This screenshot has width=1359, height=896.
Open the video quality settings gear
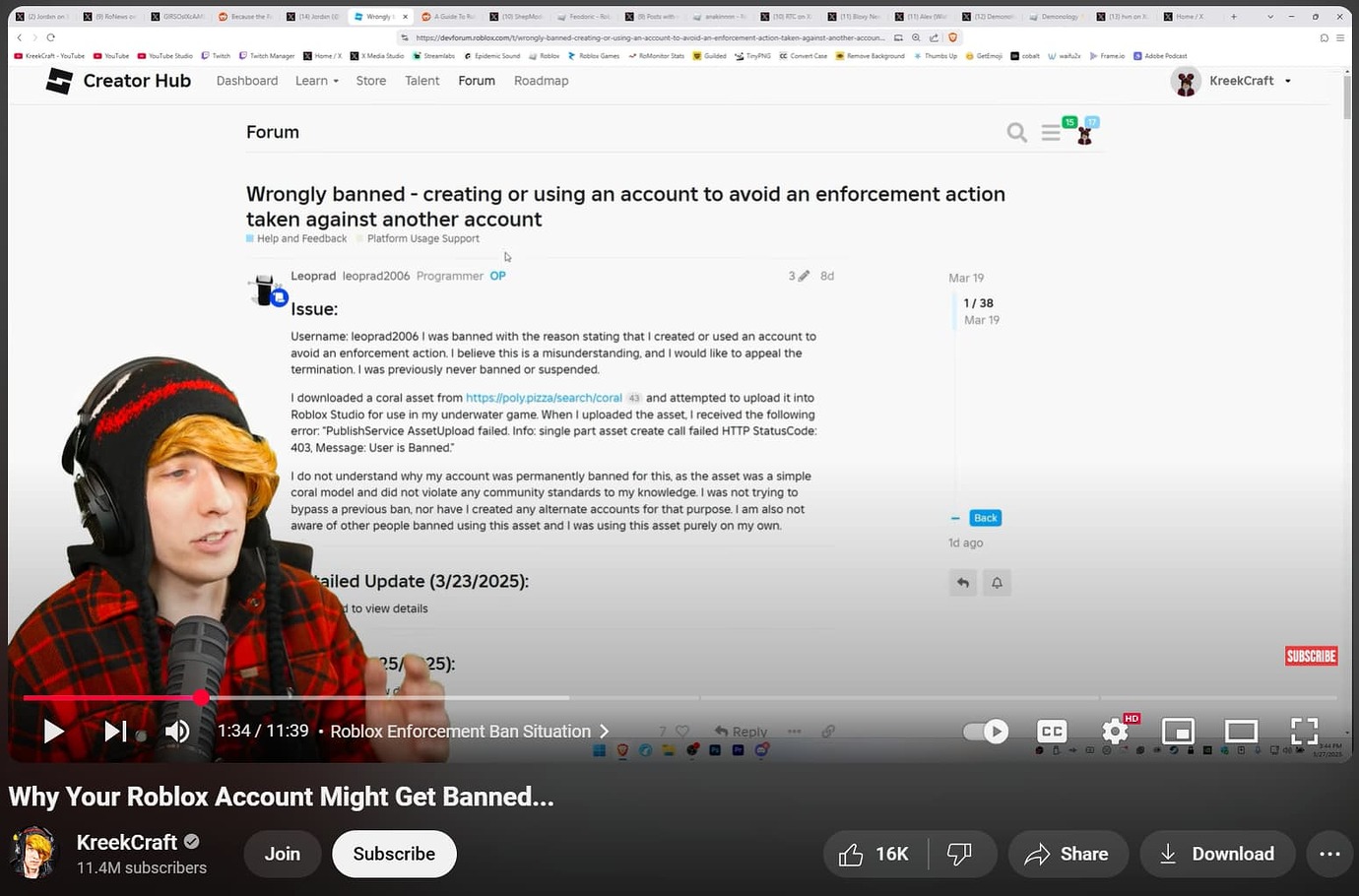(1115, 731)
